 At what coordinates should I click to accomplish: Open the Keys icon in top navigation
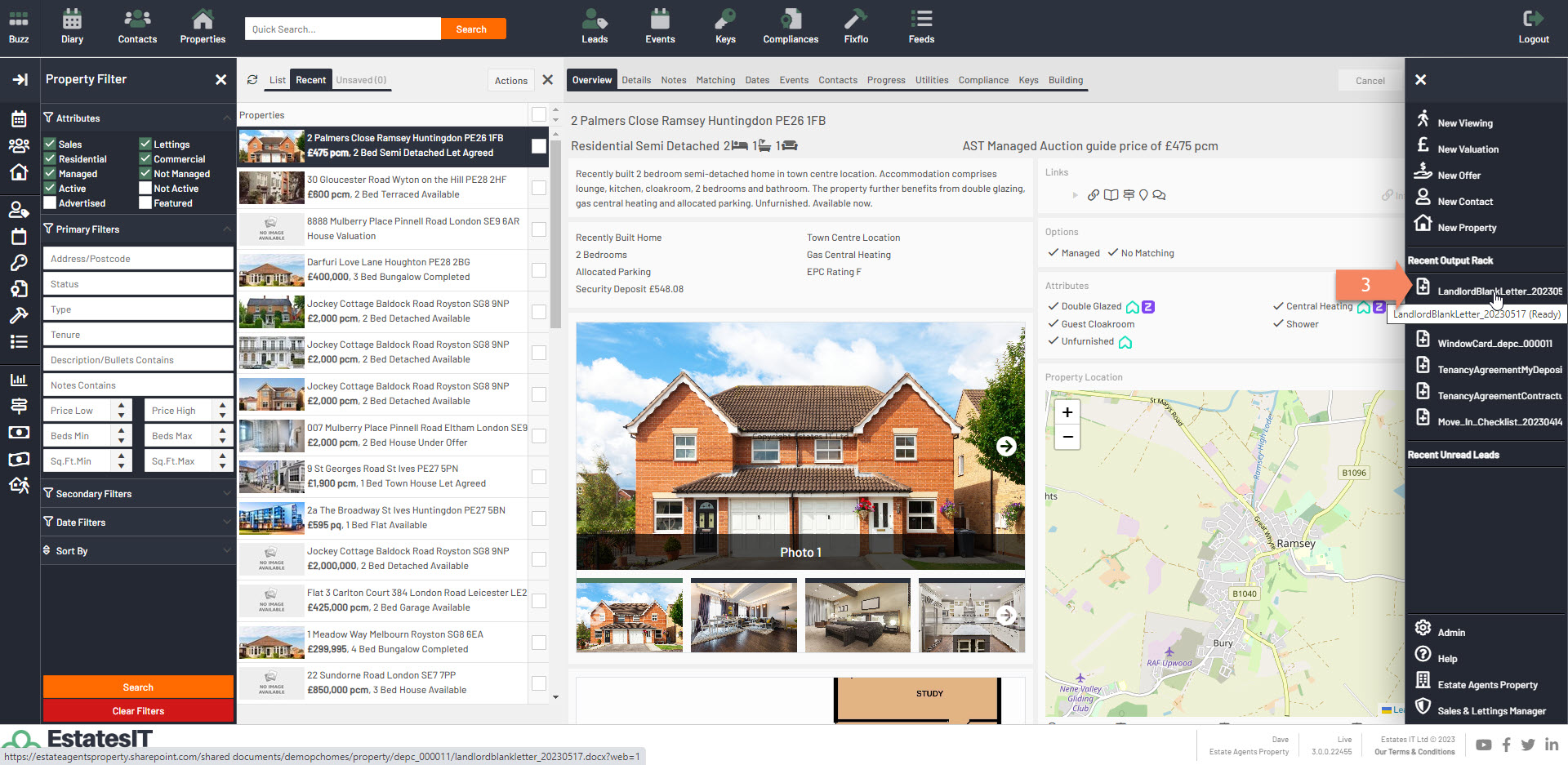point(725,20)
